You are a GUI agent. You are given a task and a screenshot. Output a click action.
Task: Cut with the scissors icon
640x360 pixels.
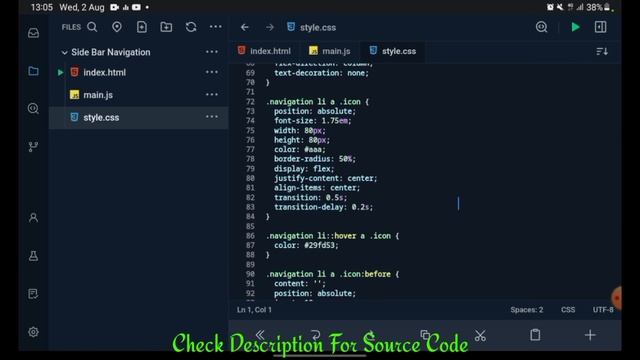480,336
